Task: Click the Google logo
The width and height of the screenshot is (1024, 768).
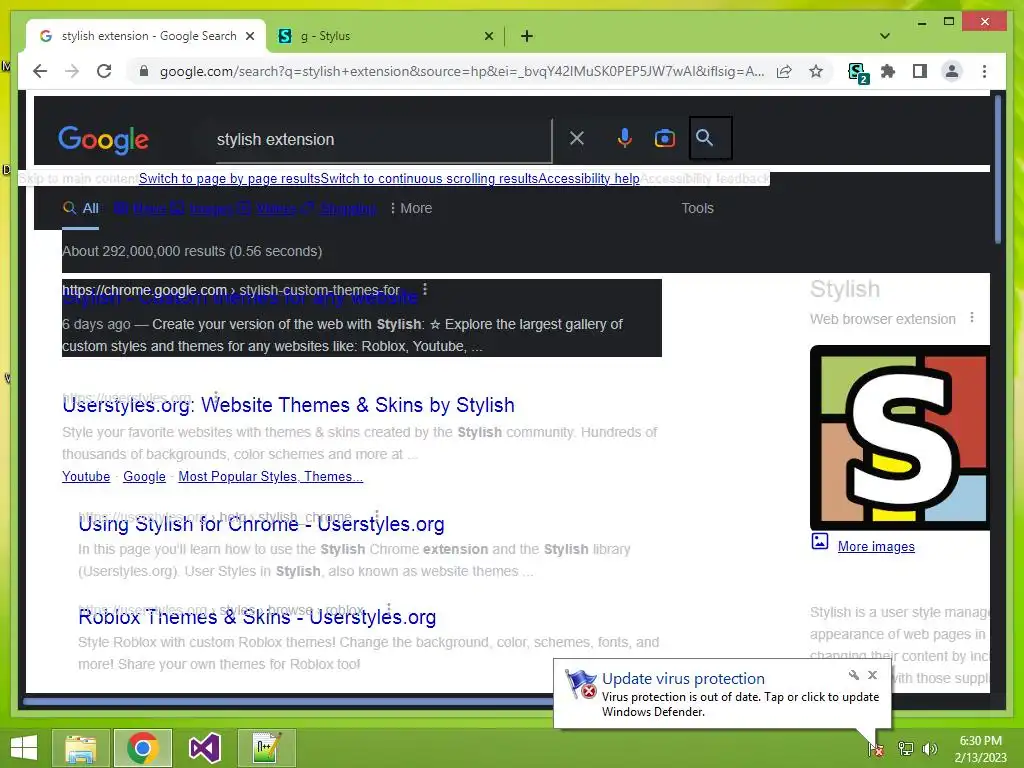Action: (x=103, y=140)
